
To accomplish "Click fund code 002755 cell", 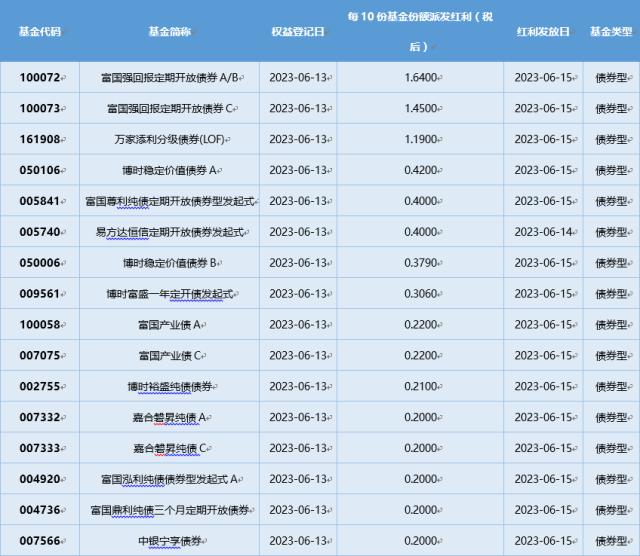I will click(40, 387).
